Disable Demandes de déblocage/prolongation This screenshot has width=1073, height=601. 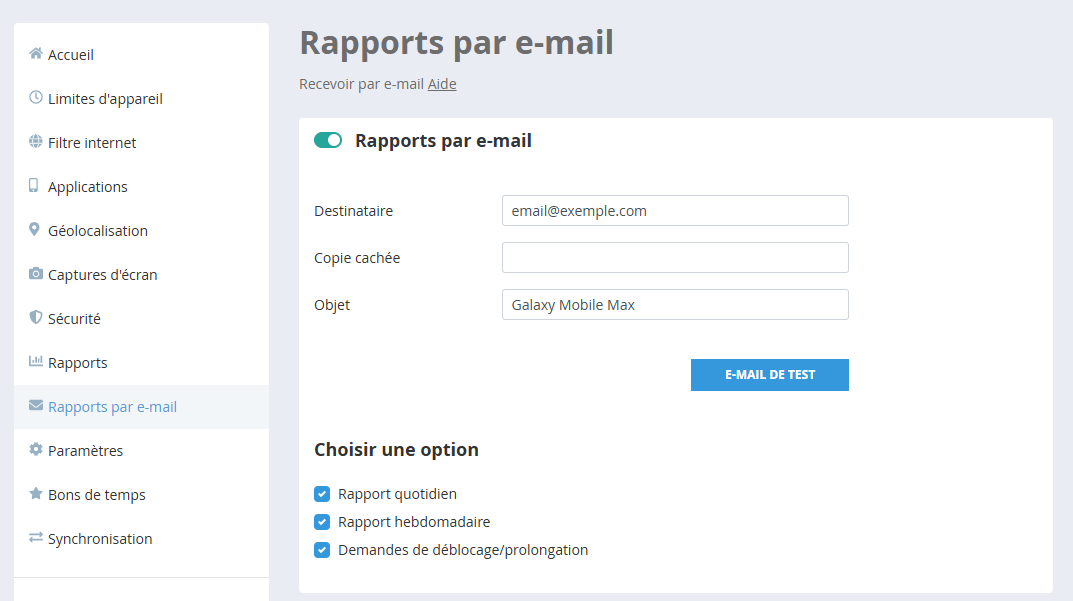click(x=322, y=549)
